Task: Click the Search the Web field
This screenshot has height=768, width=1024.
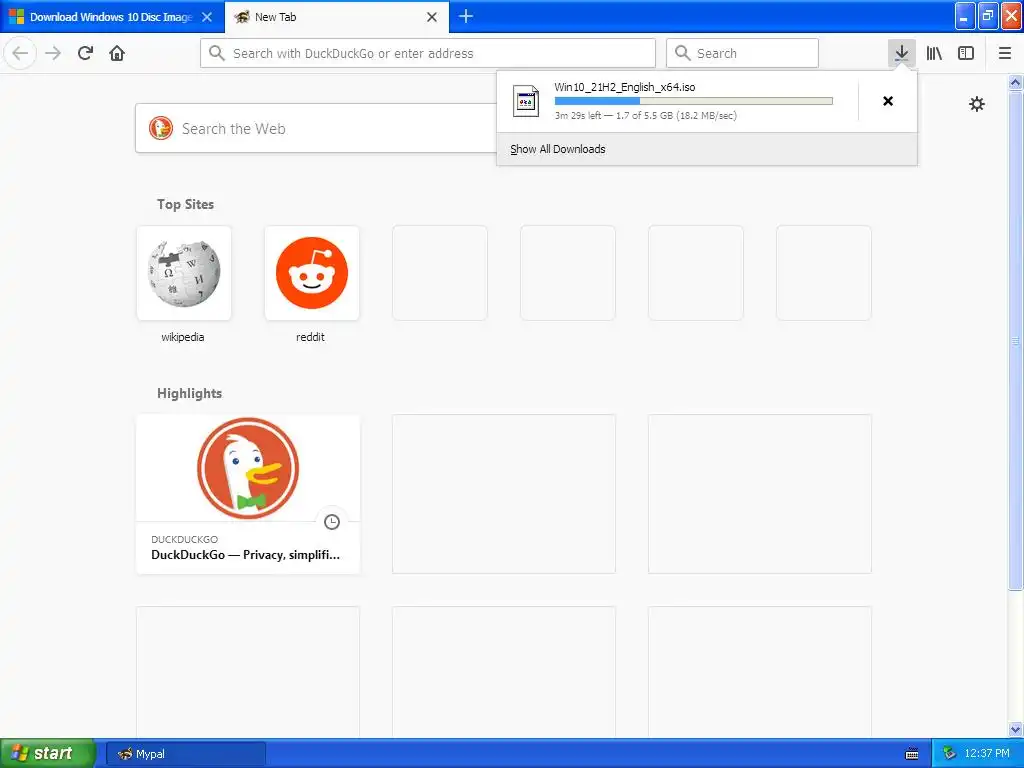Action: (316, 128)
